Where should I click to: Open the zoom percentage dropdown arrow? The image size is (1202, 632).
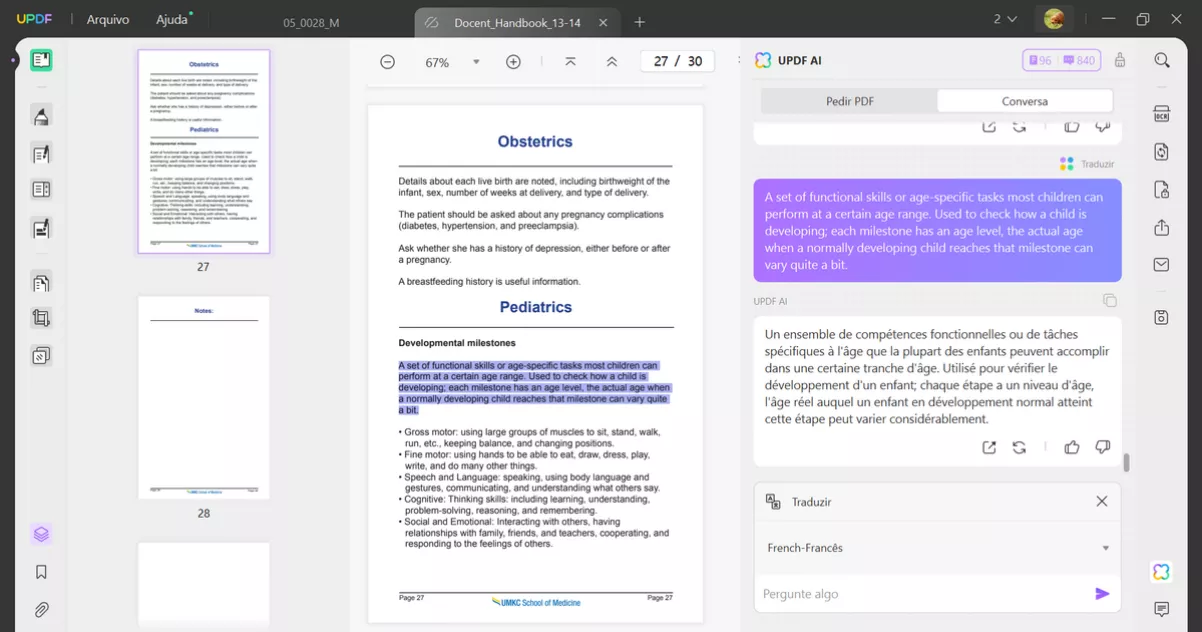[476, 62]
